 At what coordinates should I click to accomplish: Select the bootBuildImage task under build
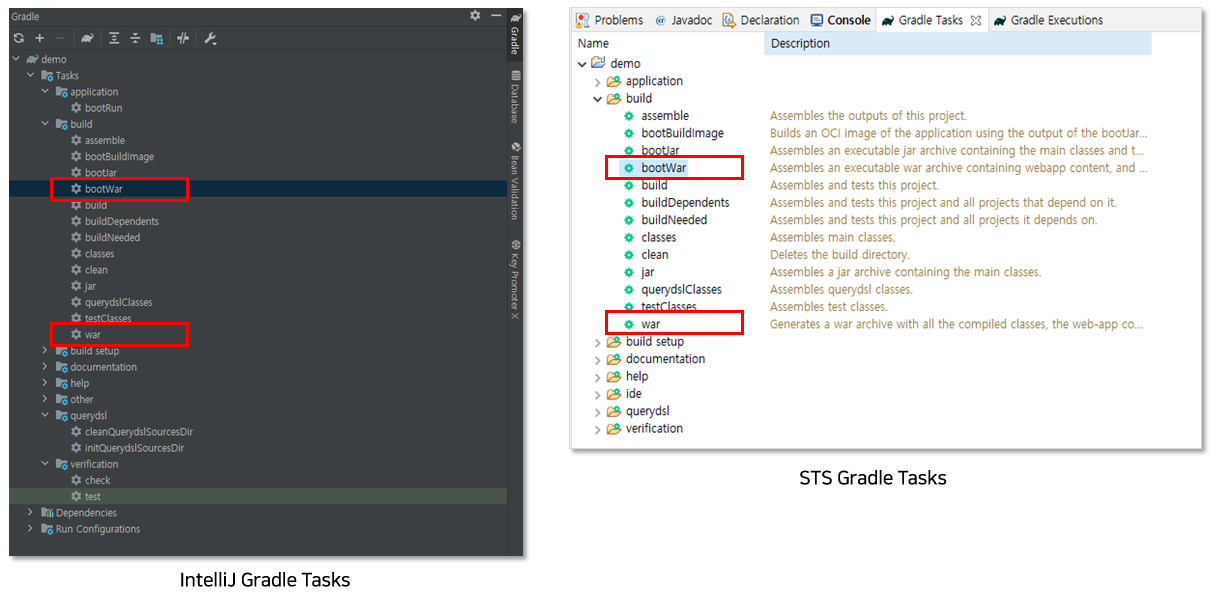[x=110, y=156]
